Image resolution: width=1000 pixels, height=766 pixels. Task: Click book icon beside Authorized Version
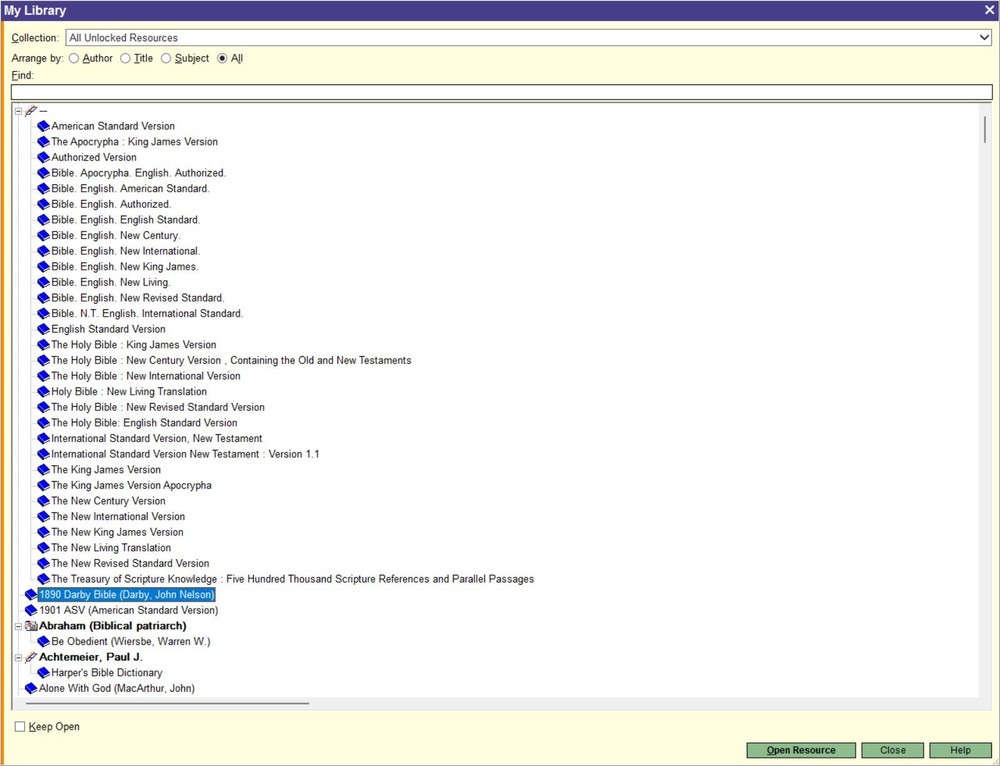43,158
